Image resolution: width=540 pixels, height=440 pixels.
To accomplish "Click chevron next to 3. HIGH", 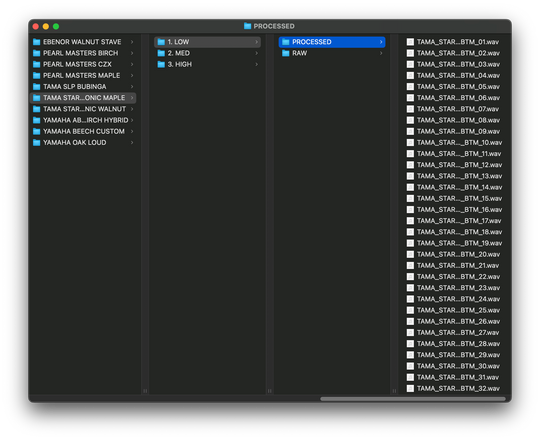I will pyautogui.click(x=257, y=64).
